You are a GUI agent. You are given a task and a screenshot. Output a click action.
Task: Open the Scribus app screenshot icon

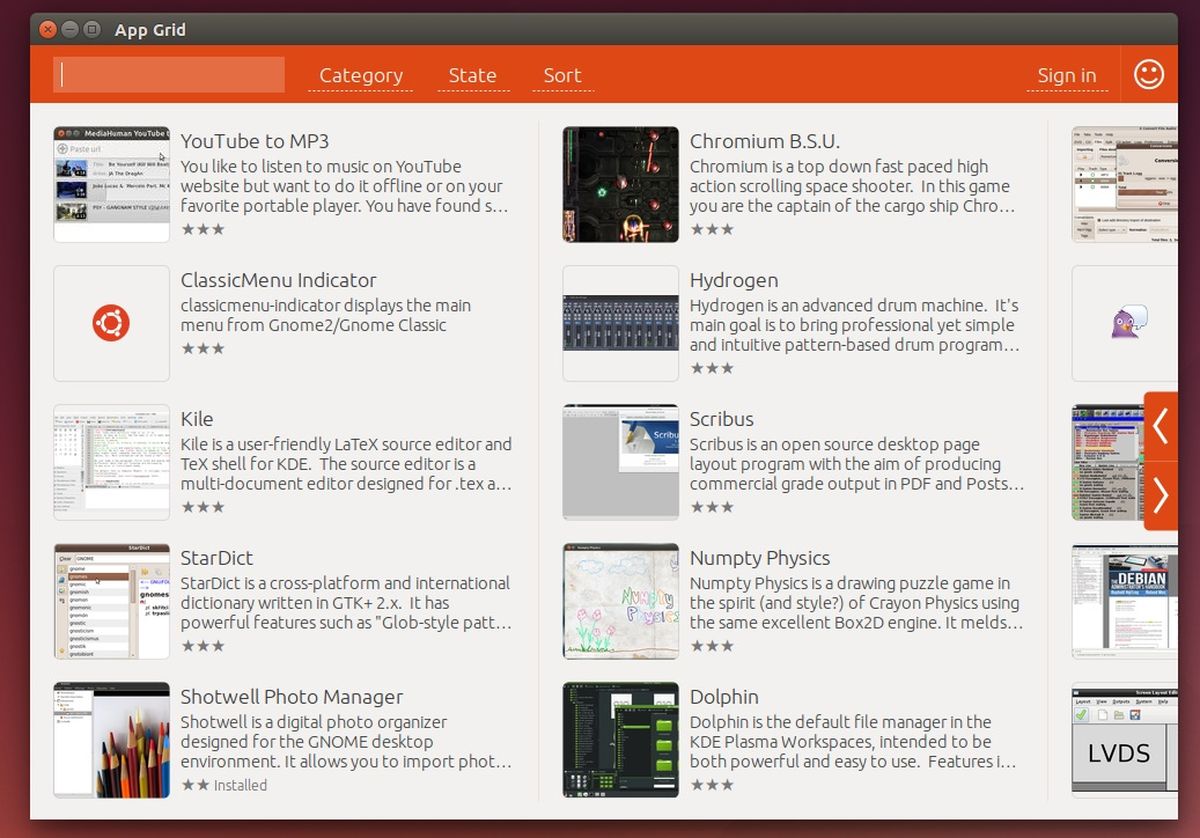tap(620, 462)
